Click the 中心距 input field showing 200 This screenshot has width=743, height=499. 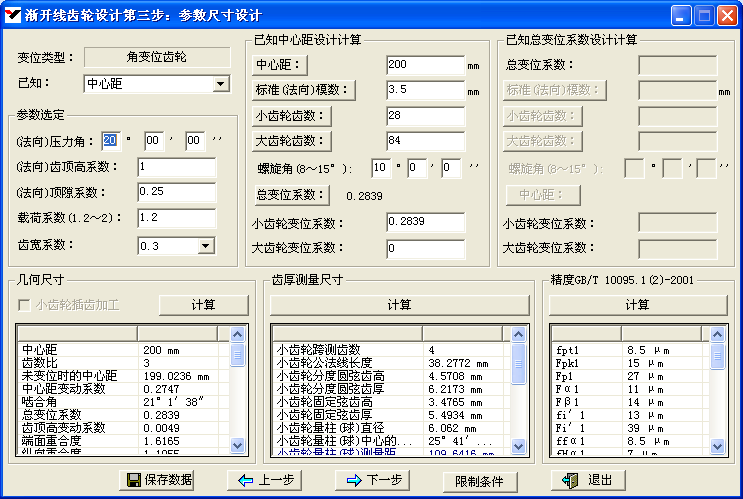point(424,65)
